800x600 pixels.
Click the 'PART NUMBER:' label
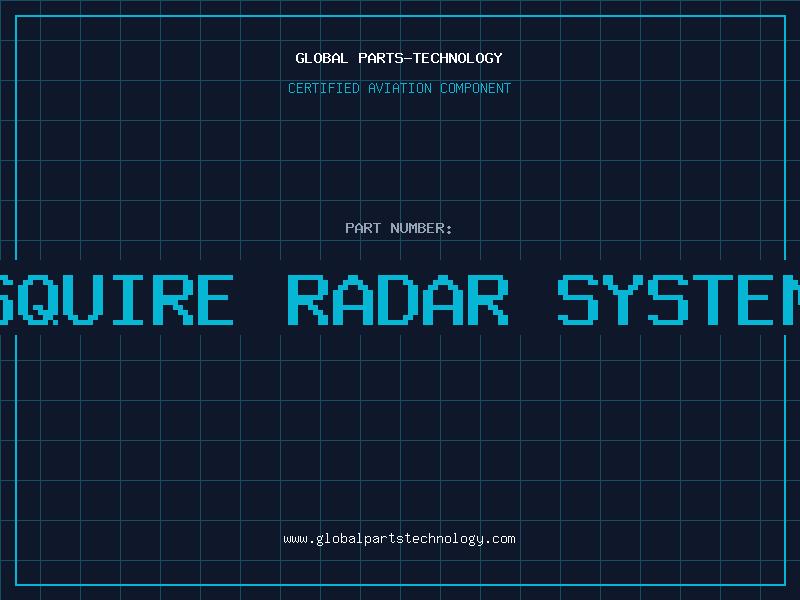(399, 228)
